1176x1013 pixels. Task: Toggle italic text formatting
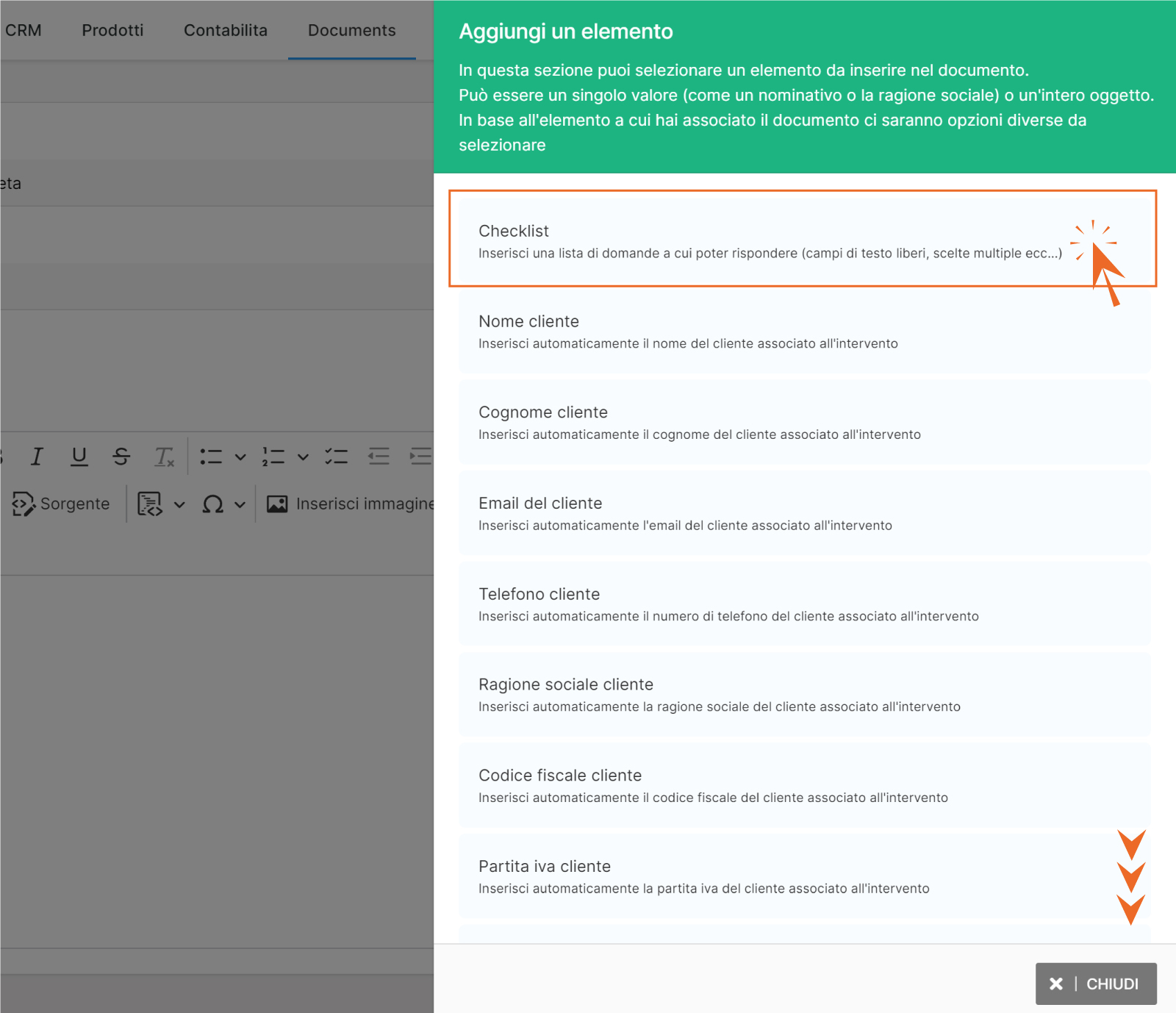pyautogui.click(x=37, y=457)
